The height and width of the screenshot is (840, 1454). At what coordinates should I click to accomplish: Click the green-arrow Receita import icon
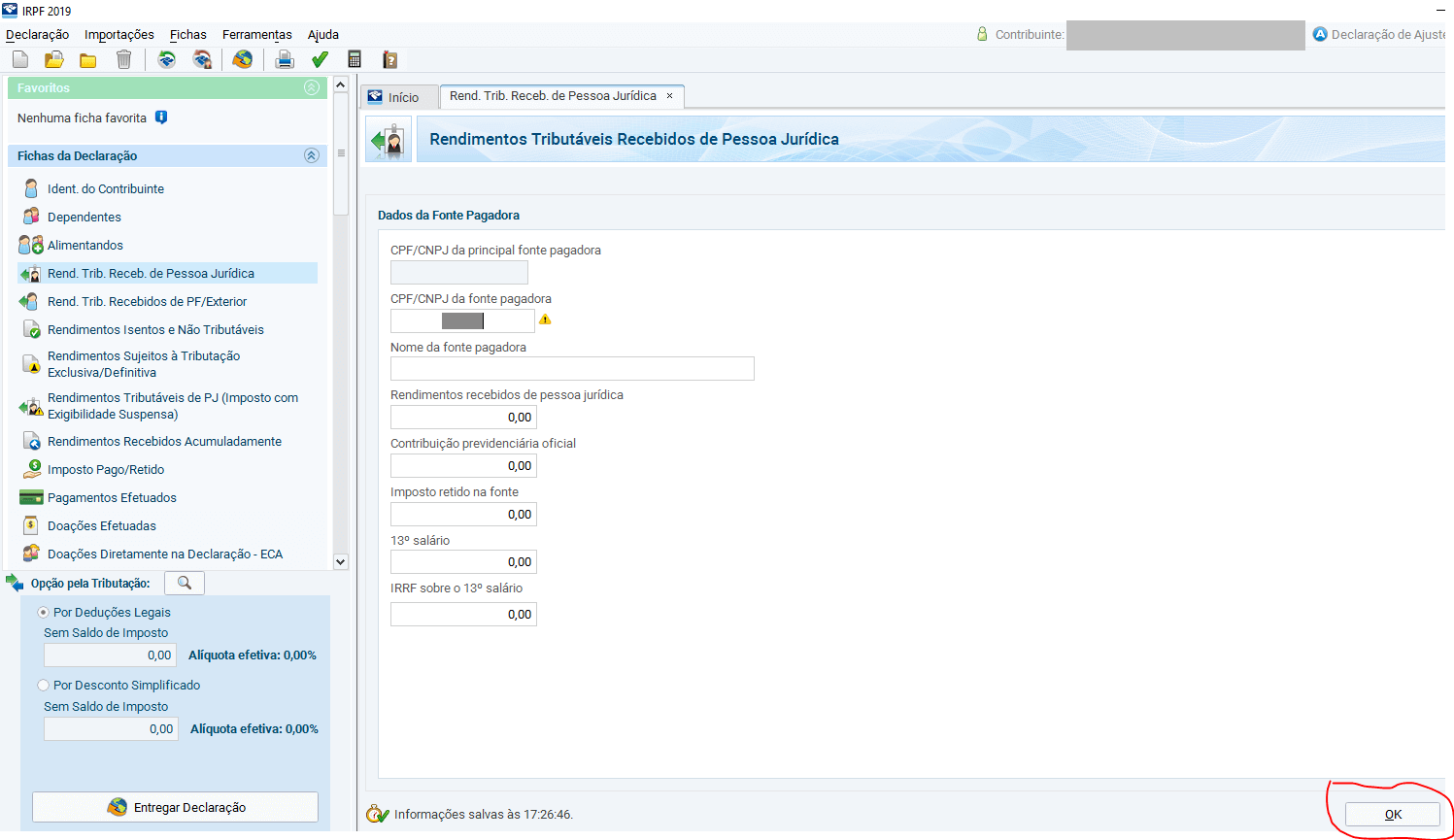(167, 60)
